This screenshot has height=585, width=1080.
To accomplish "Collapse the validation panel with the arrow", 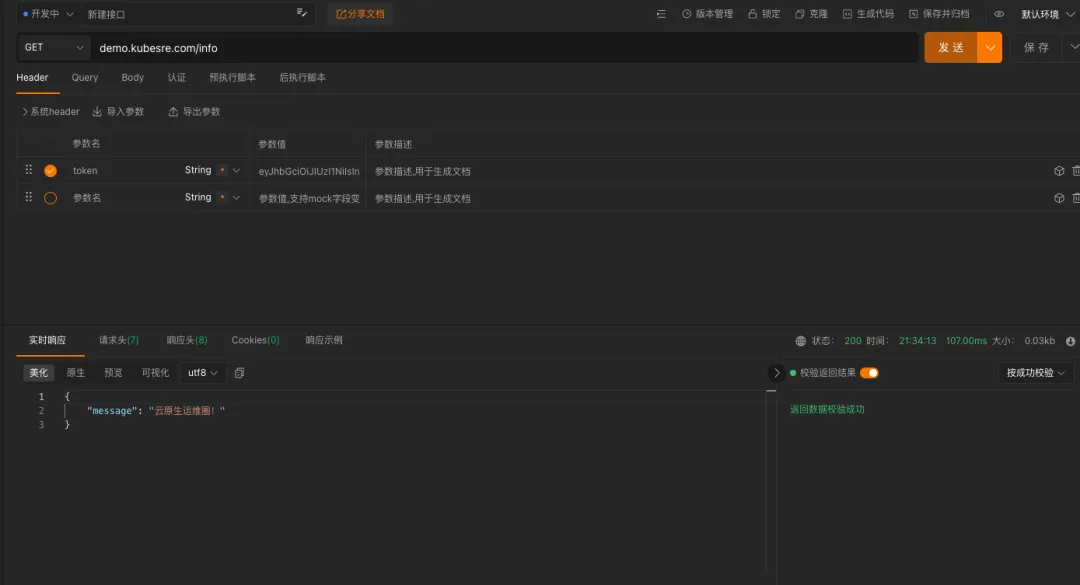I will [x=776, y=373].
